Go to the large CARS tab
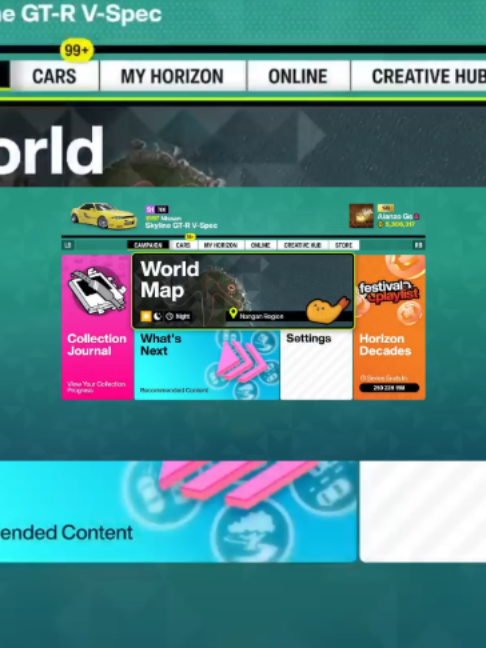Viewport: 486px width, 648px height. (x=54, y=76)
